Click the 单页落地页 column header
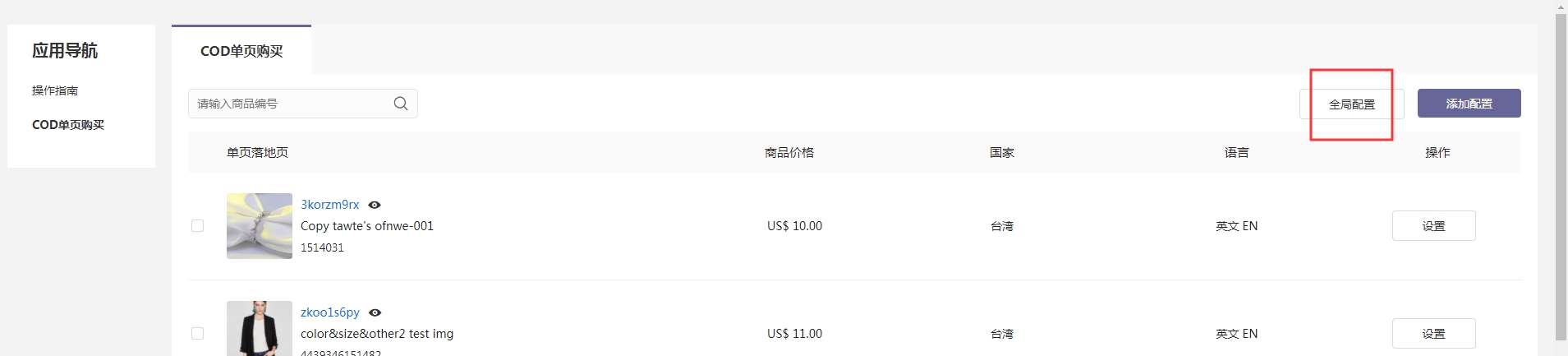This screenshot has width=1568, height=356. [x=257, y=153]
